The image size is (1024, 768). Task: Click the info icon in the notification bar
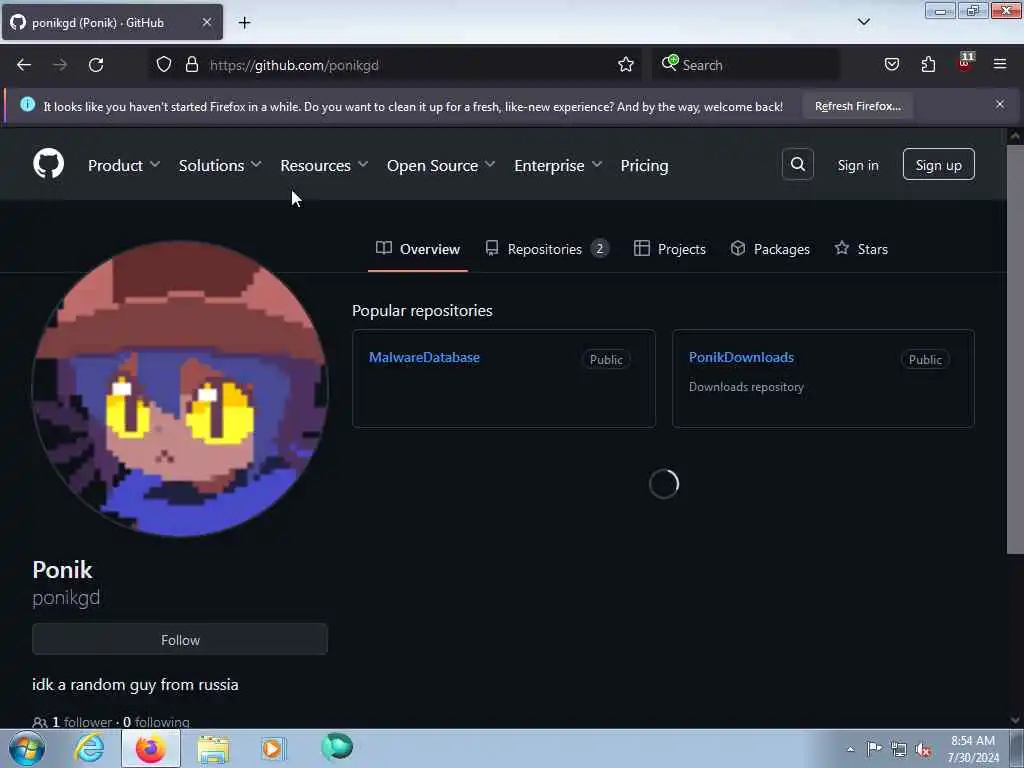[27, 104]
